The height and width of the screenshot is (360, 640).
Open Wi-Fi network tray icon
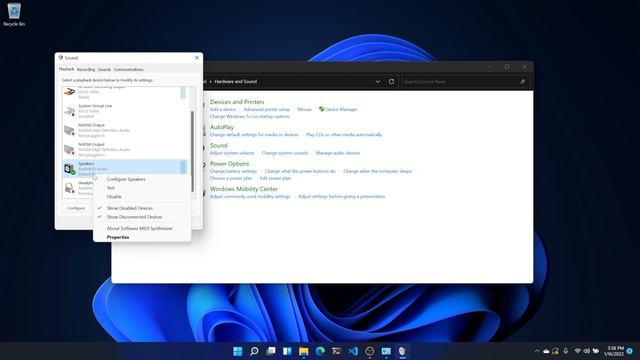click(578, 351)
